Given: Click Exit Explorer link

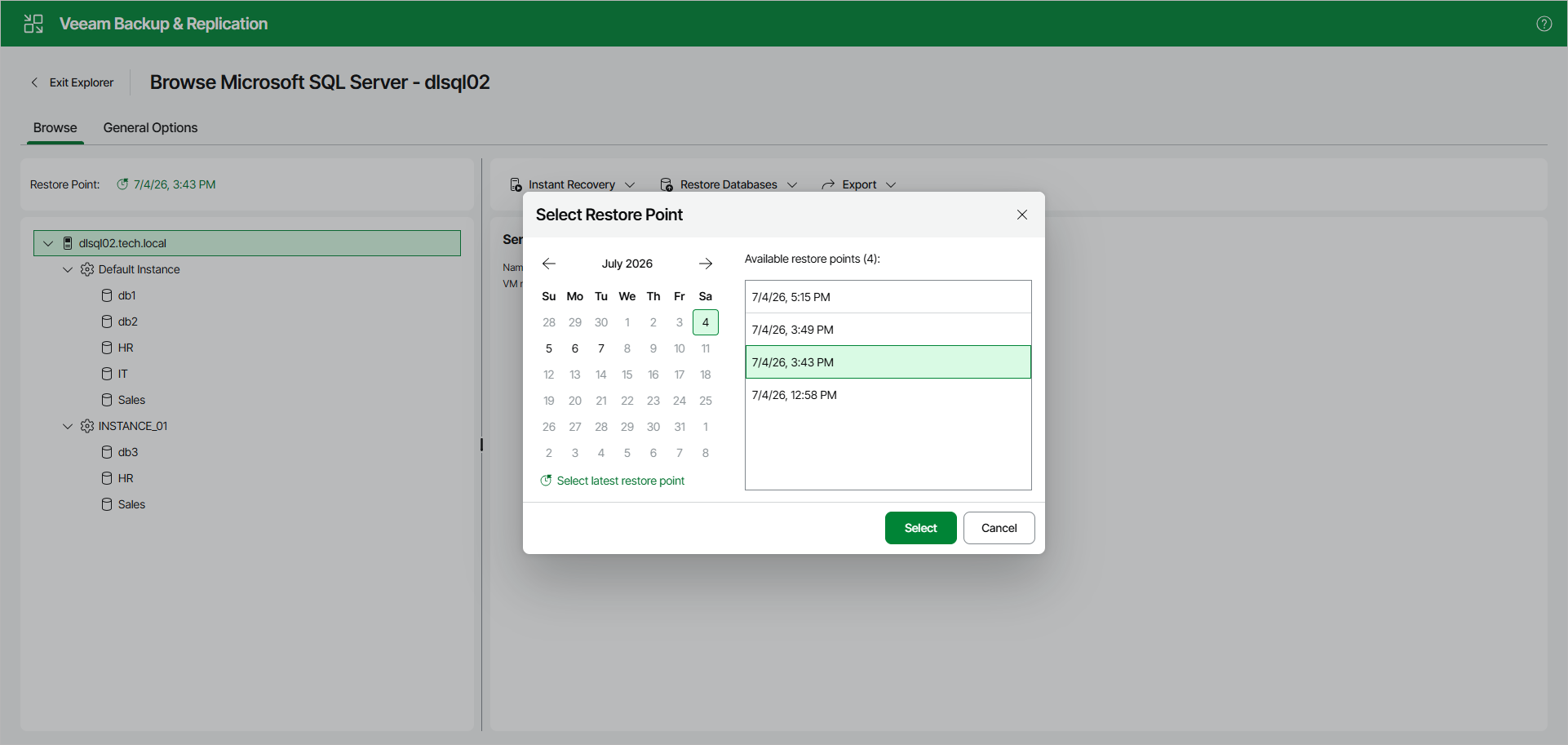Looking at the screenshot, I should 82,82.
